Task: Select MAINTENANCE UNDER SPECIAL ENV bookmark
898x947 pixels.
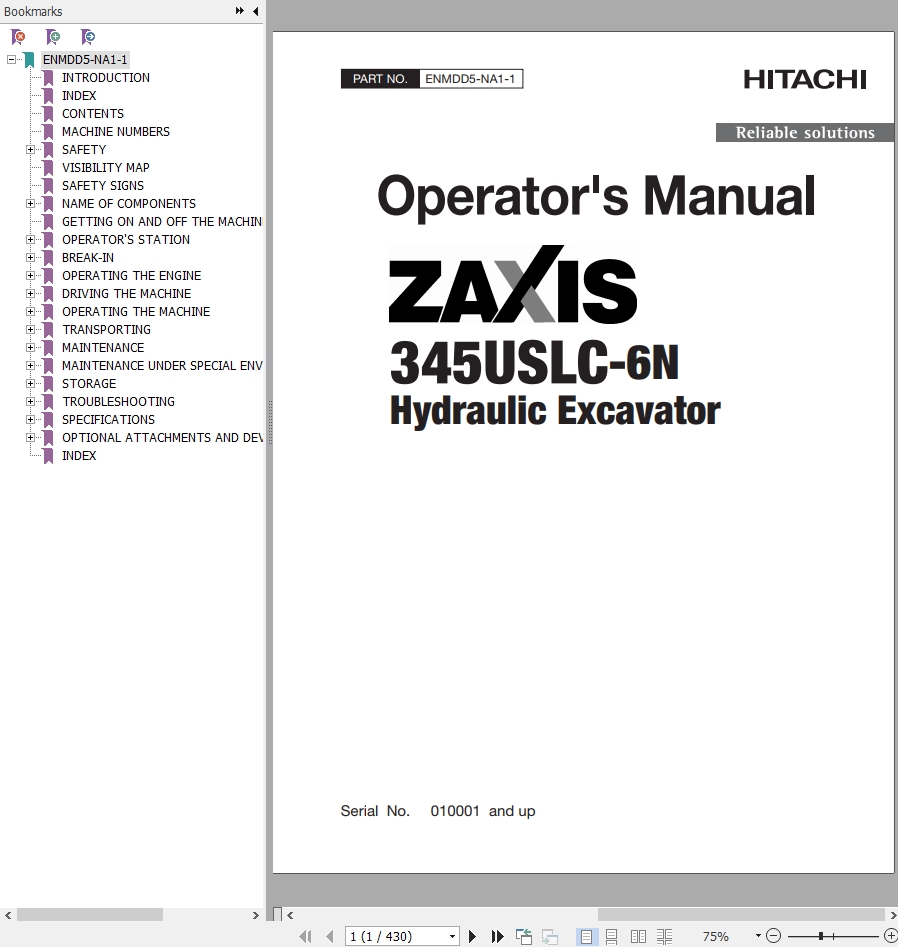Action: point(162,365)
